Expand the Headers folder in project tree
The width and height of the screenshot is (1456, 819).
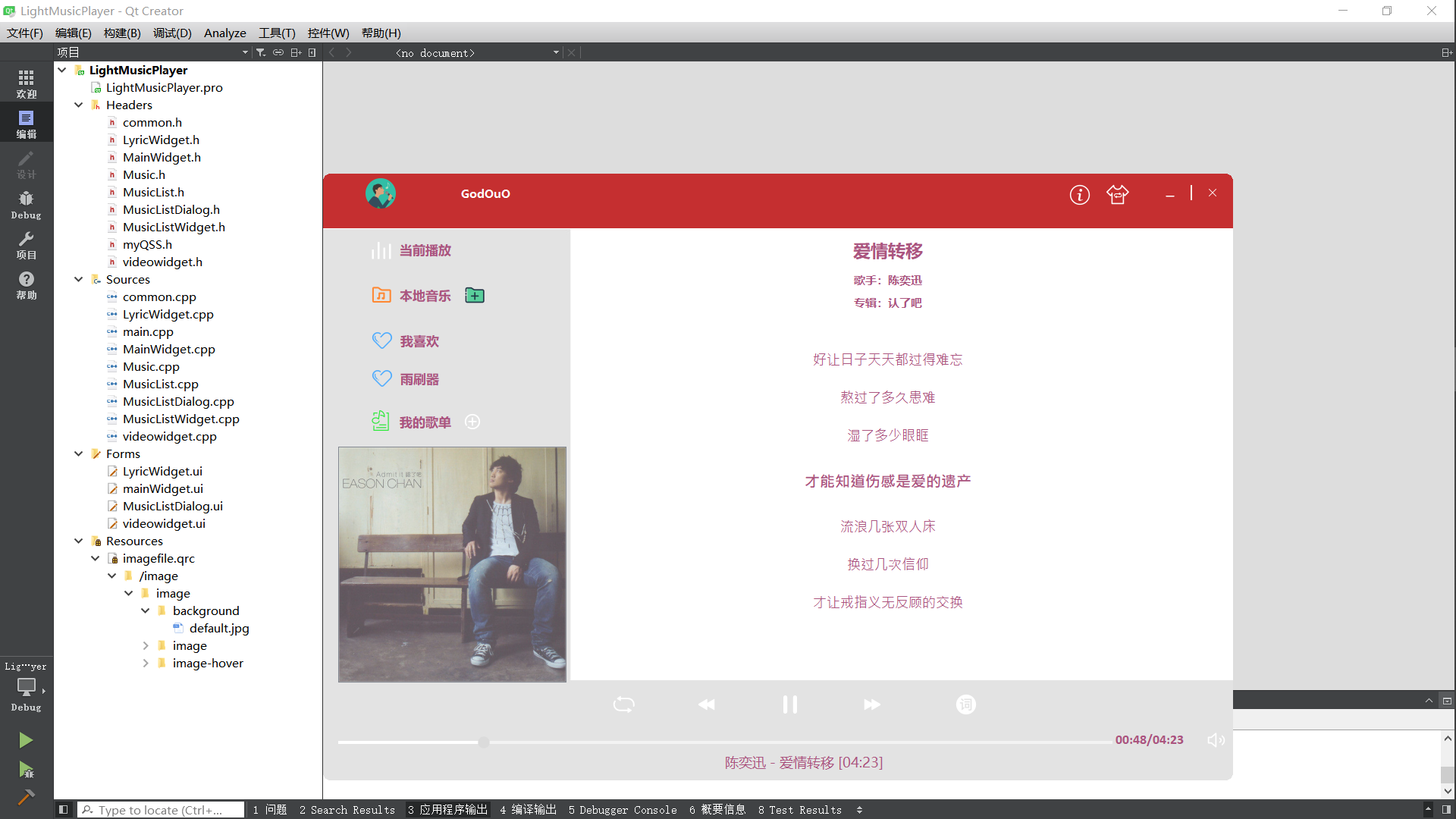pyautogui.click(x=79, y=104)
